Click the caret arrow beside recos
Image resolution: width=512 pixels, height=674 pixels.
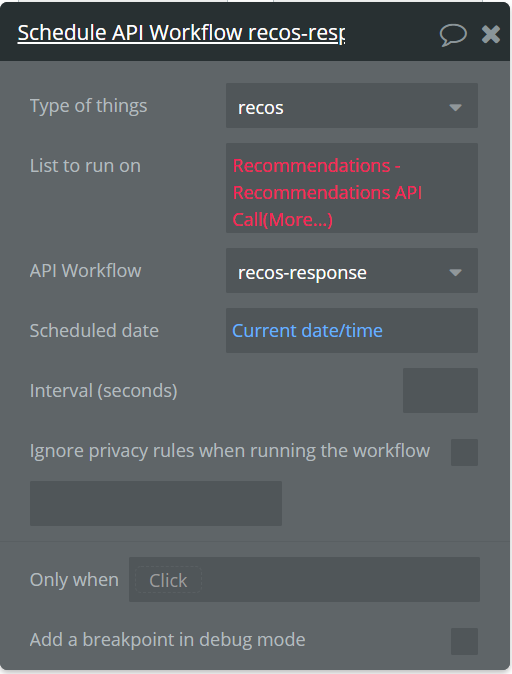click(455, 107)
